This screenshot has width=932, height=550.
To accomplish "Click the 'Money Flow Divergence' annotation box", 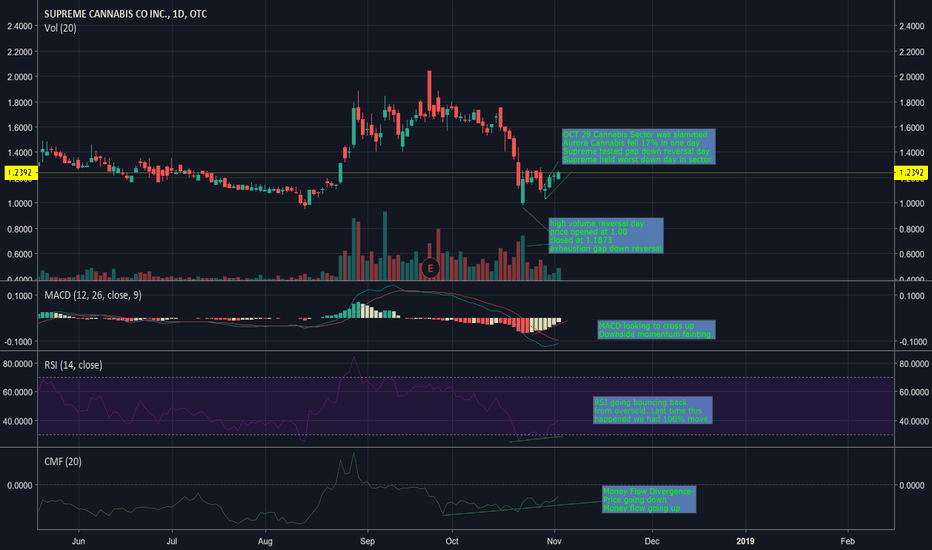I will (x=649, y=499).
